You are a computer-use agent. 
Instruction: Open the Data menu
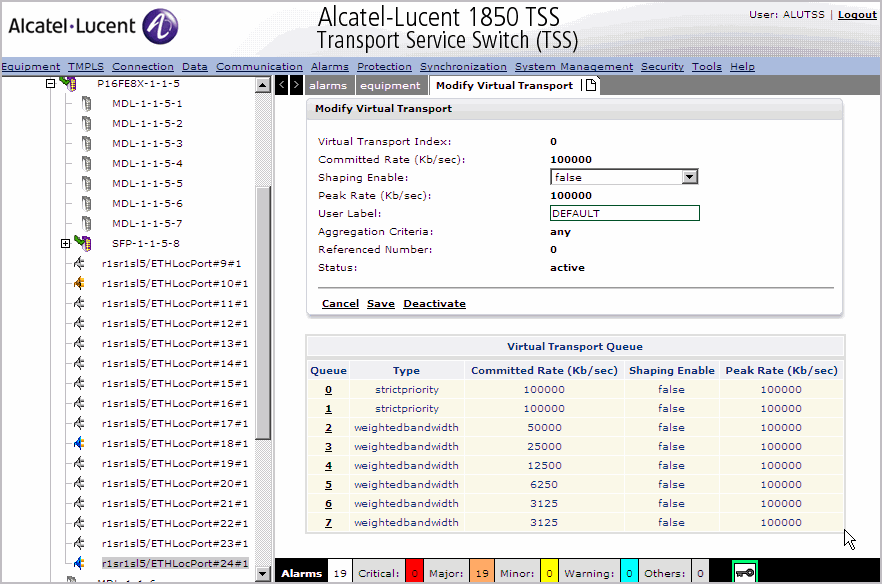click(195, 66)
